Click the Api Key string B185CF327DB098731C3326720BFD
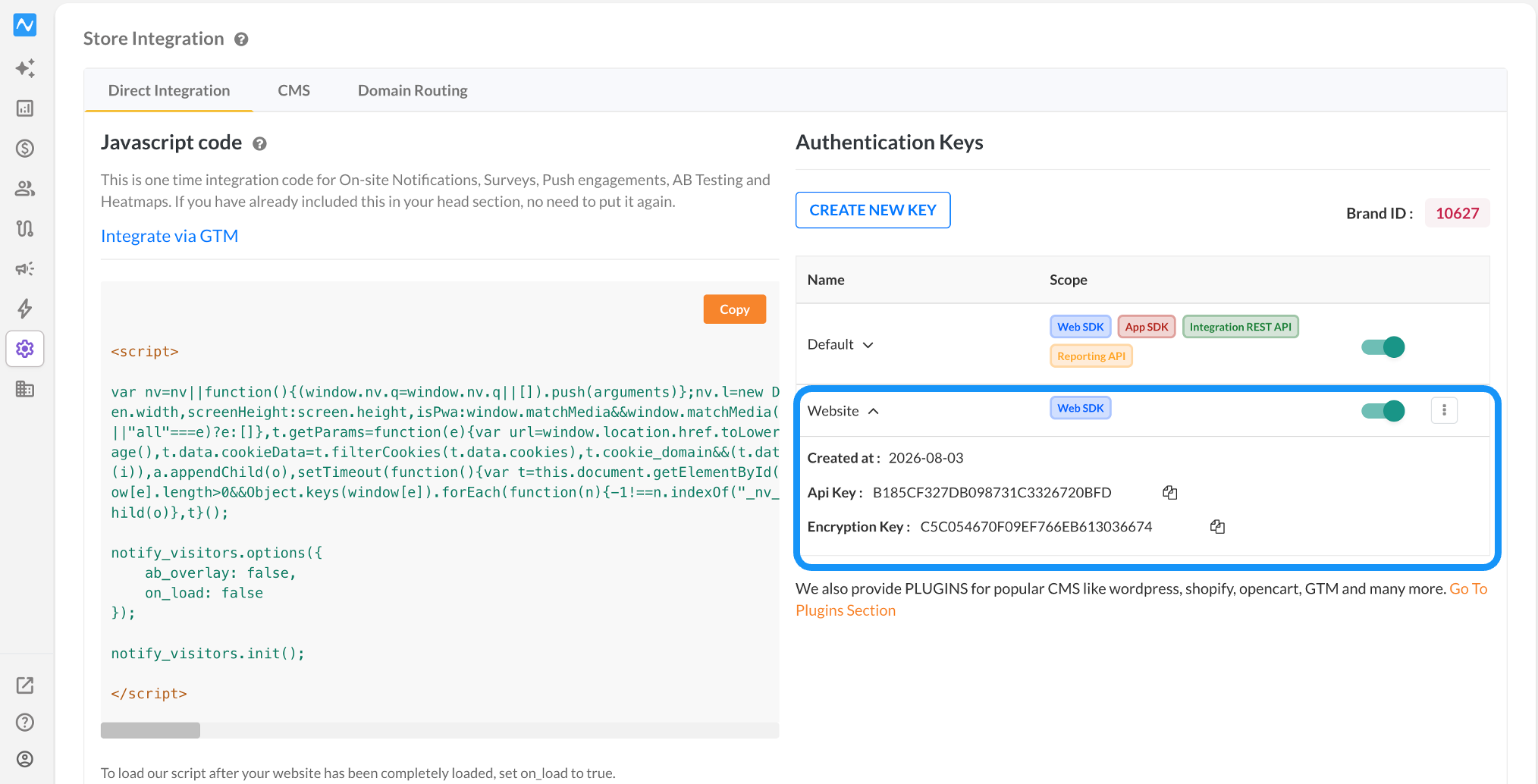This screenshot has height=784, width=1538. tap(992, 493)
